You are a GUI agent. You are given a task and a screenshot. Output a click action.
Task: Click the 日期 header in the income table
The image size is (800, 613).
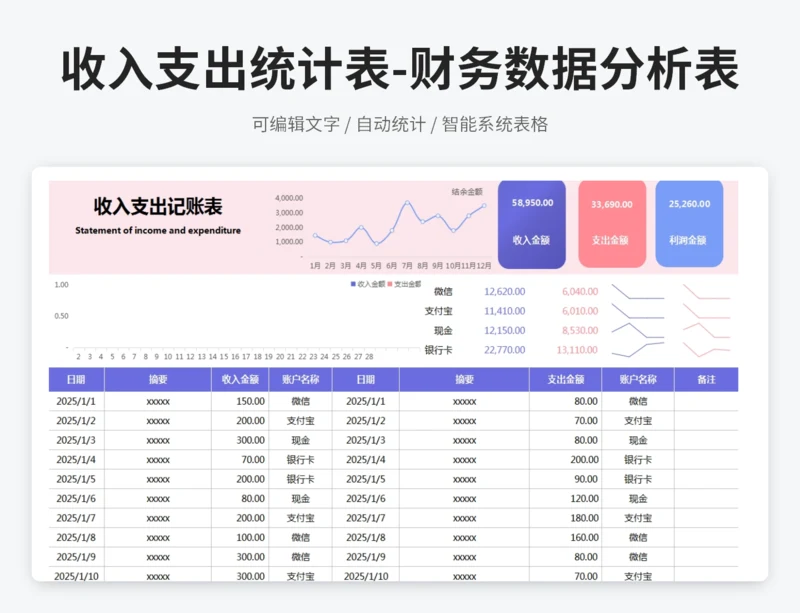tap(76, 380)
